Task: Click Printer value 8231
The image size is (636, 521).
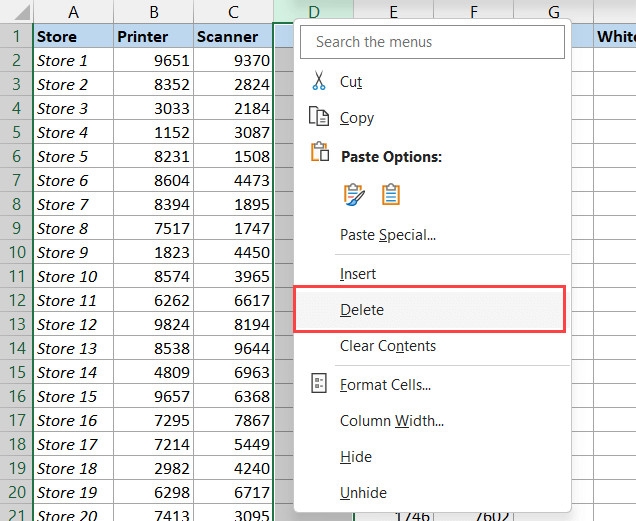Action: [154, 156]
